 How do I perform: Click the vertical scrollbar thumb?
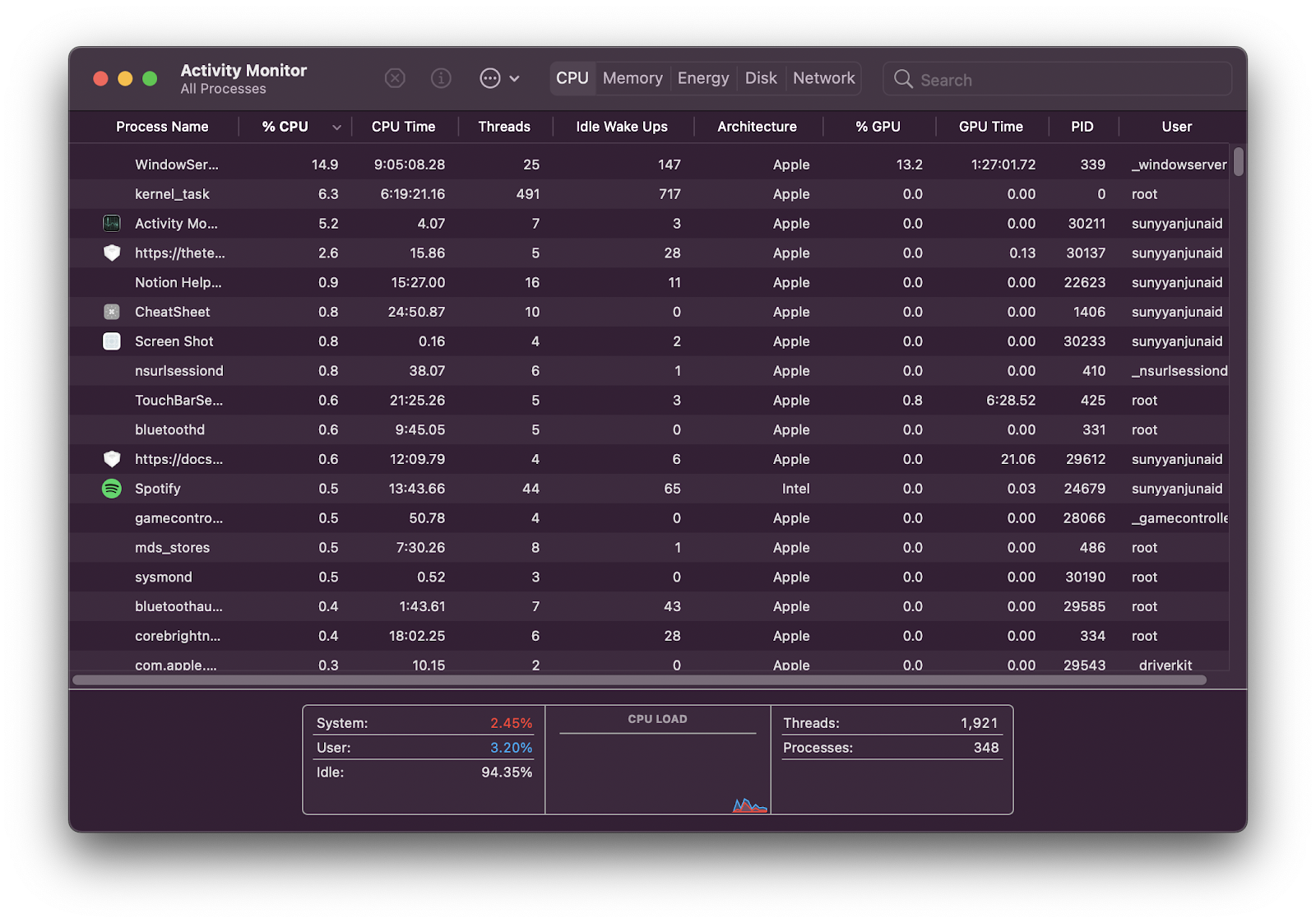click(1239, 161)
